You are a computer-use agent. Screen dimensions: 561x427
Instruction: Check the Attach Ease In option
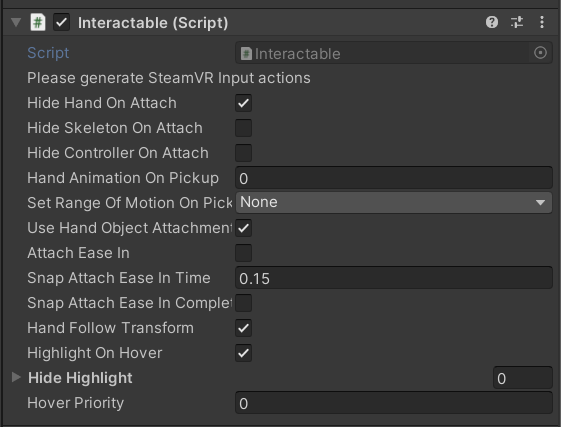click(243, 253)
